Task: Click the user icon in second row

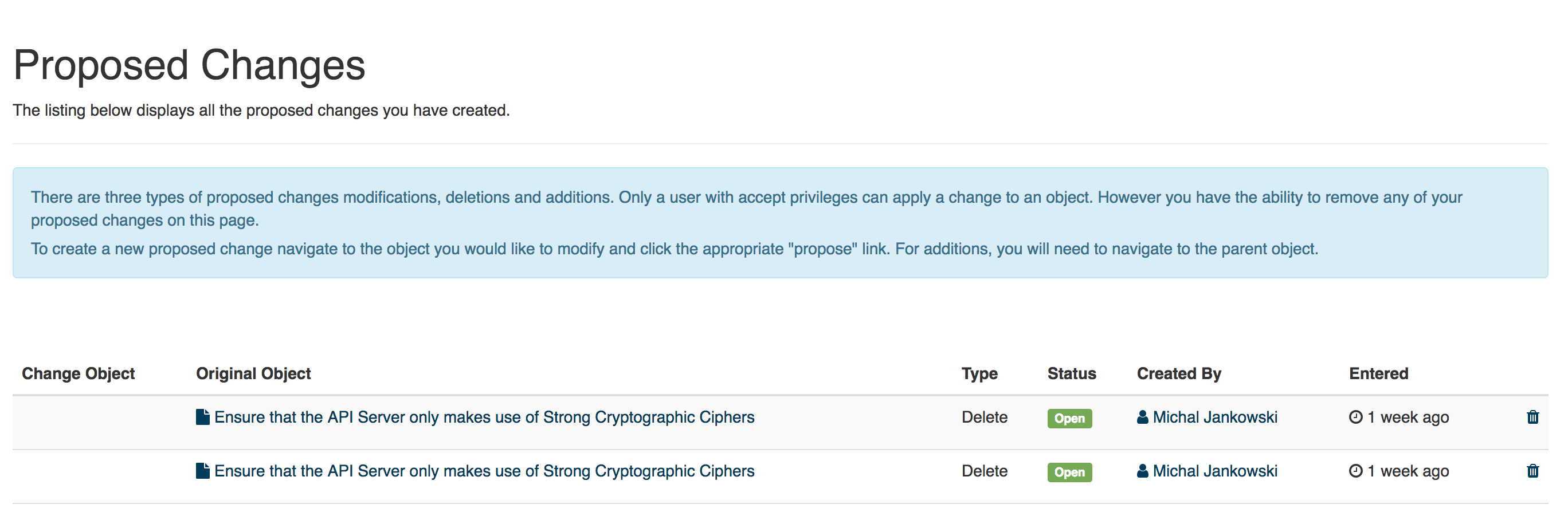Action: point(1143,471)
